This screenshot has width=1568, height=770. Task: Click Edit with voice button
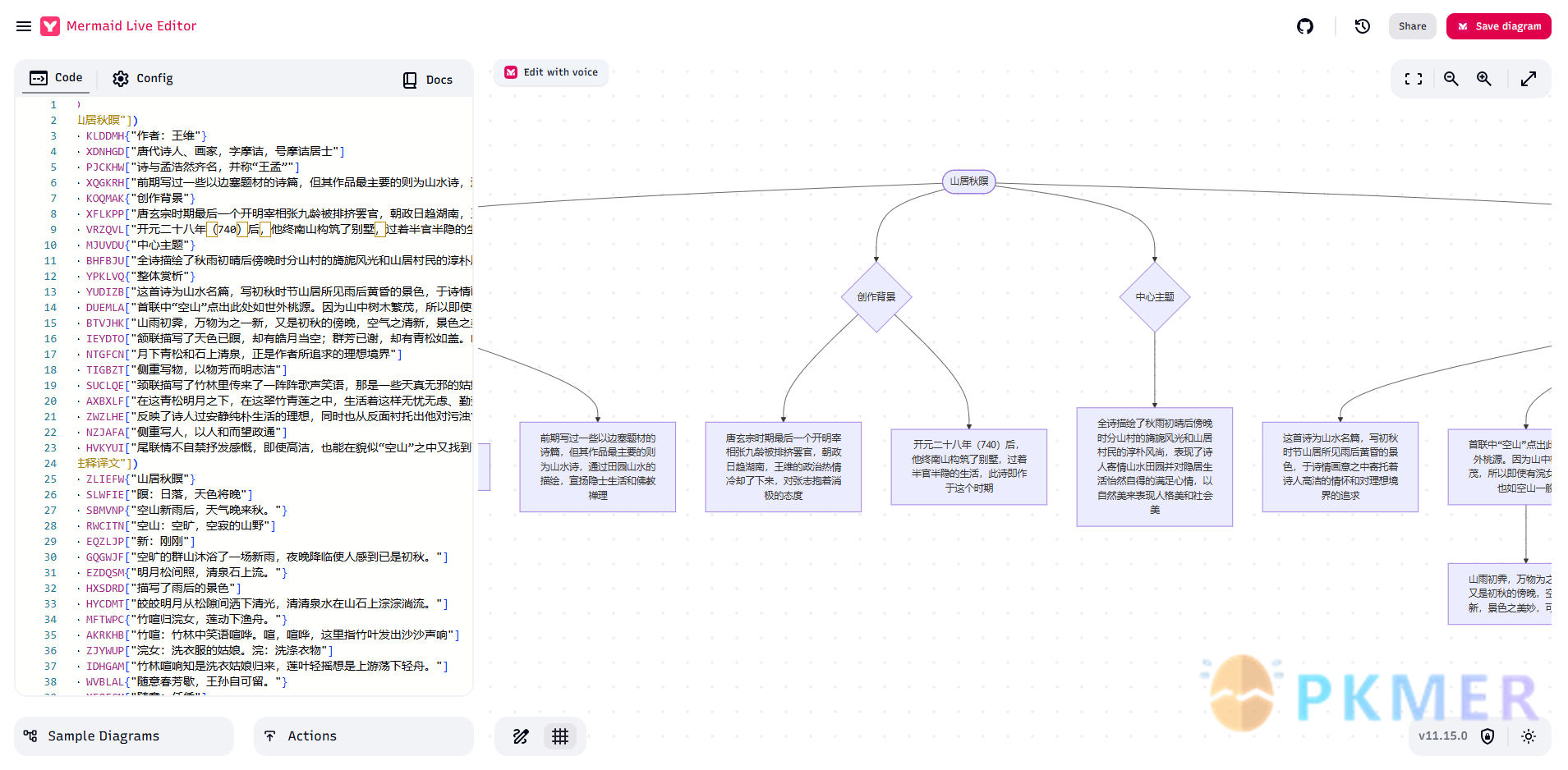tap(551, 72)
